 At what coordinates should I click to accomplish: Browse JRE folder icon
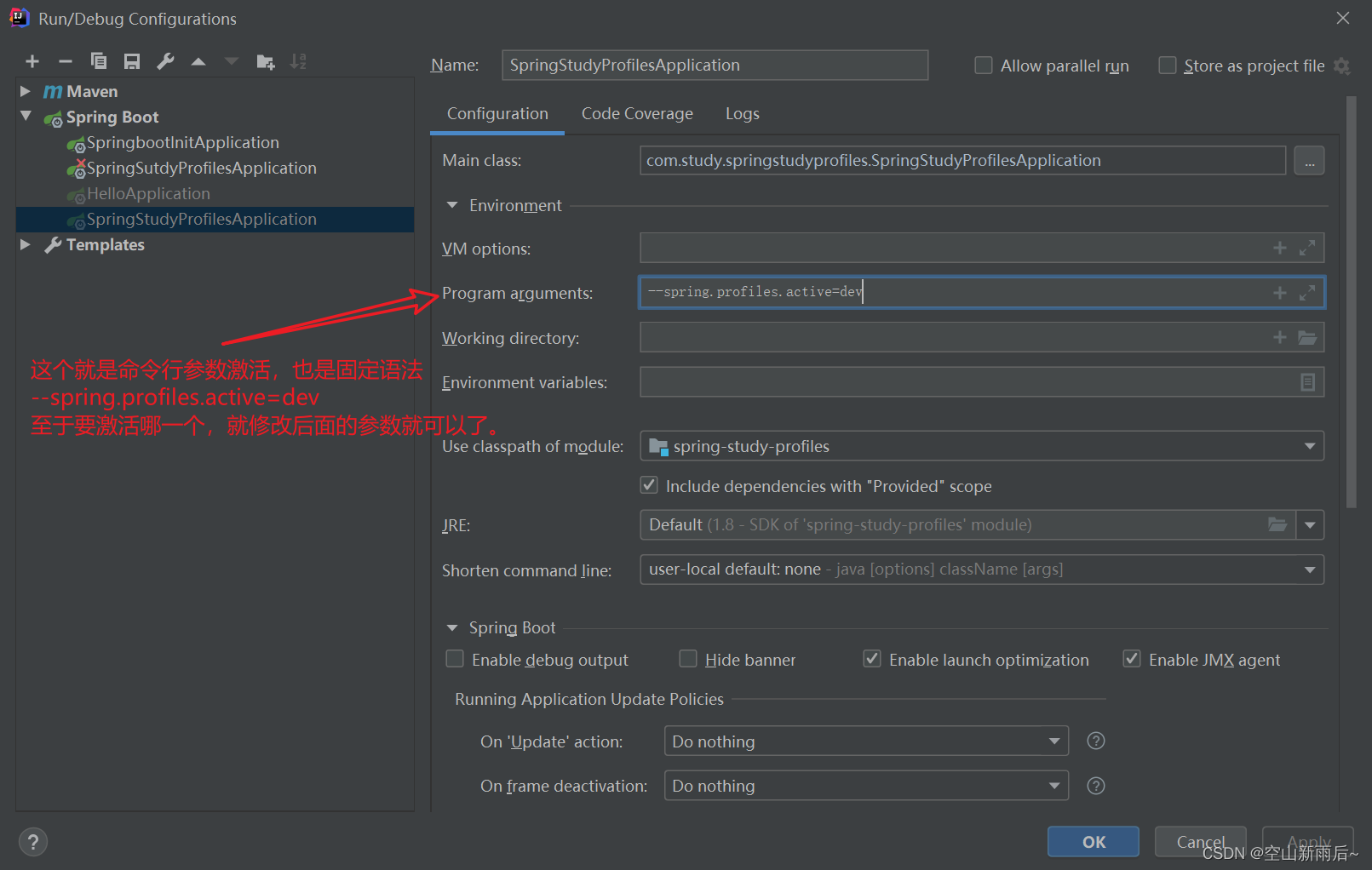pos(1277,524)
